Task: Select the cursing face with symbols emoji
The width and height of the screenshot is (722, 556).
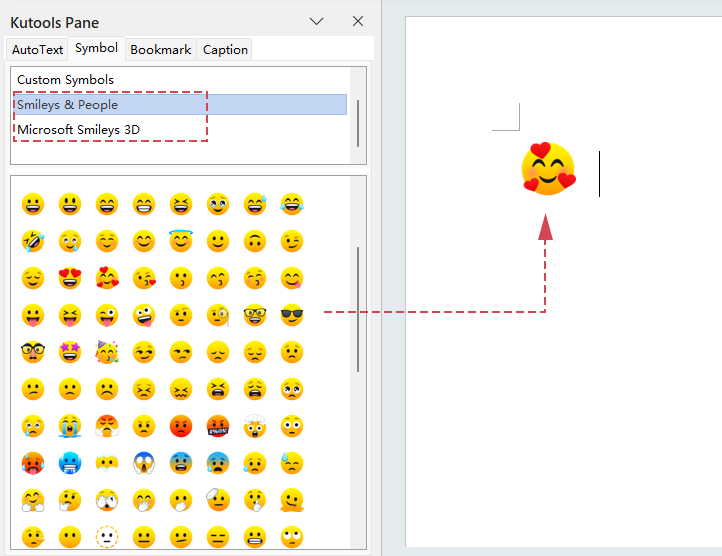Action: pos(218,426)
